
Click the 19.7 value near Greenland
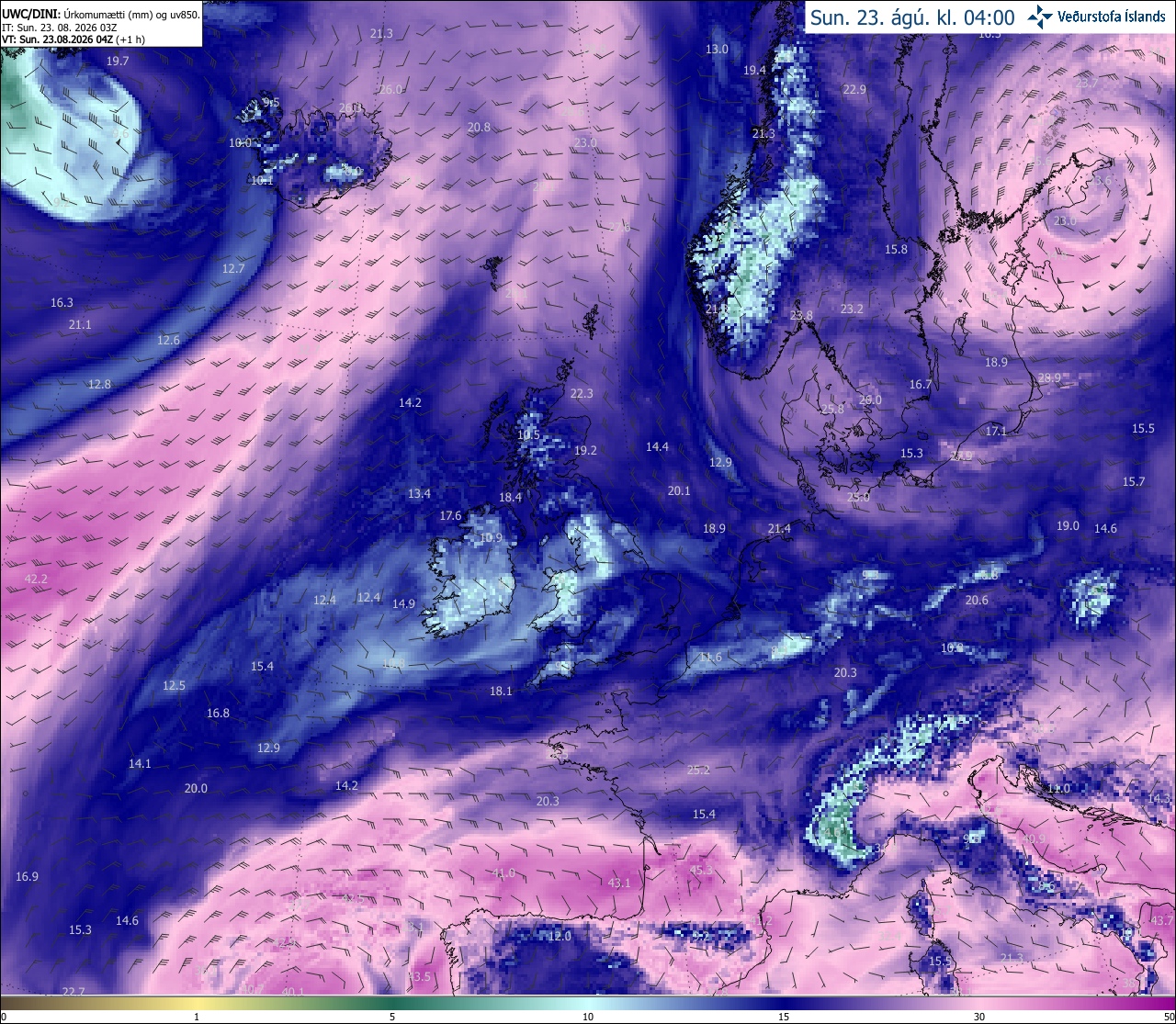[118, 61]
